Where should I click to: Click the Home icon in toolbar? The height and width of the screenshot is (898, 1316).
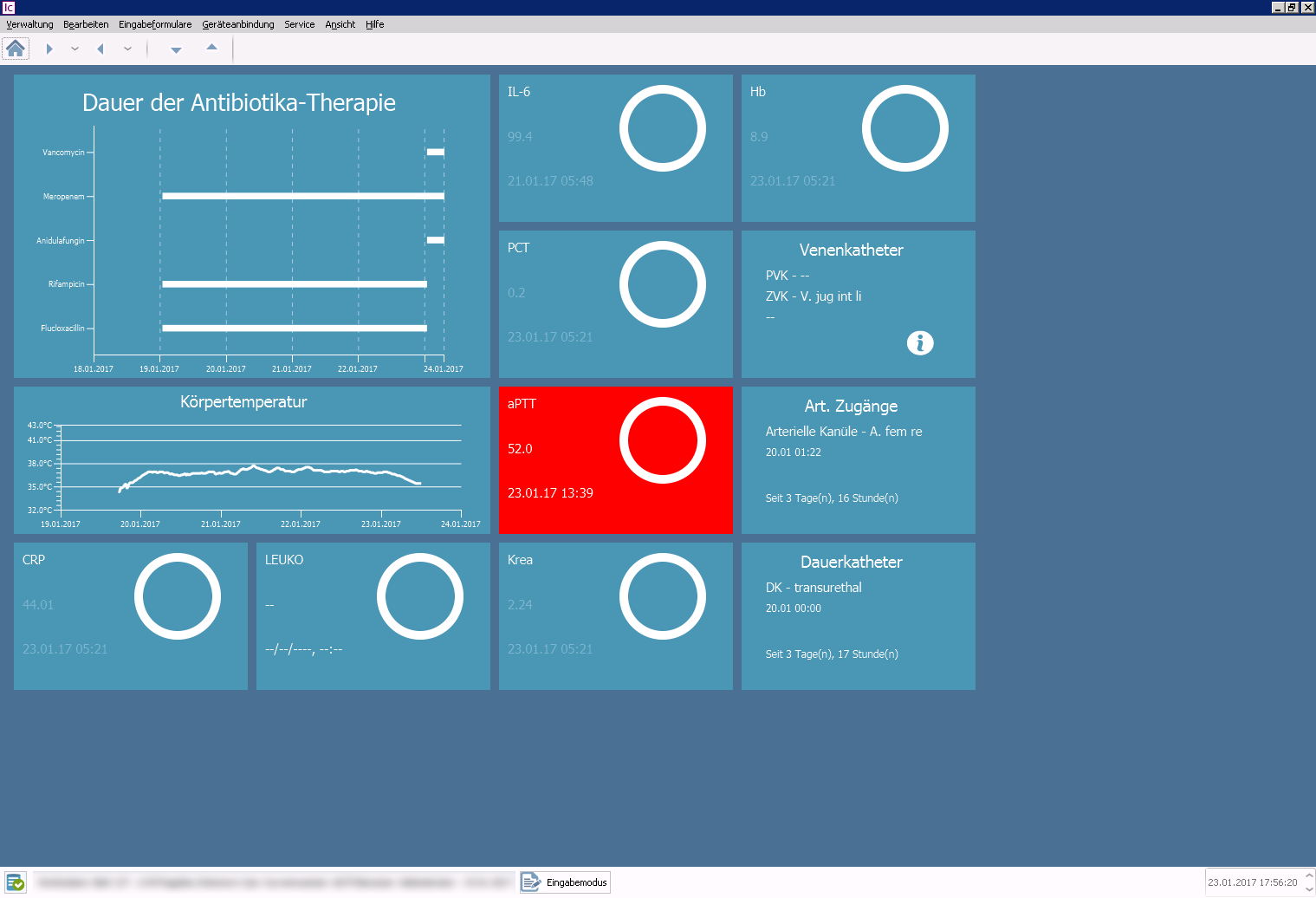(x=16, y=49)
